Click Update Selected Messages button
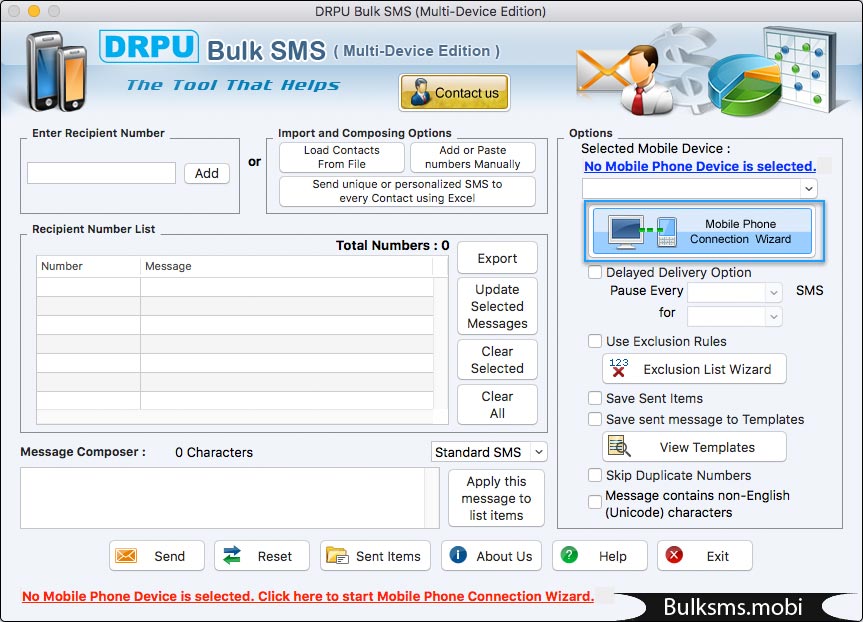The width and height of the screenshot is (863, 622). (x=498, y=306)
